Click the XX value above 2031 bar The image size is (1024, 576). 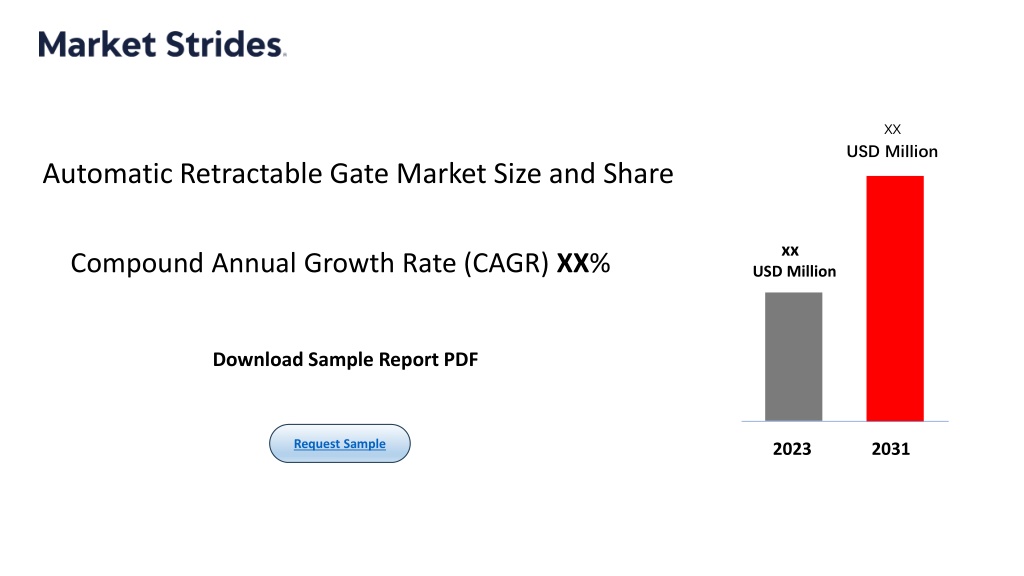coord(892,129)
